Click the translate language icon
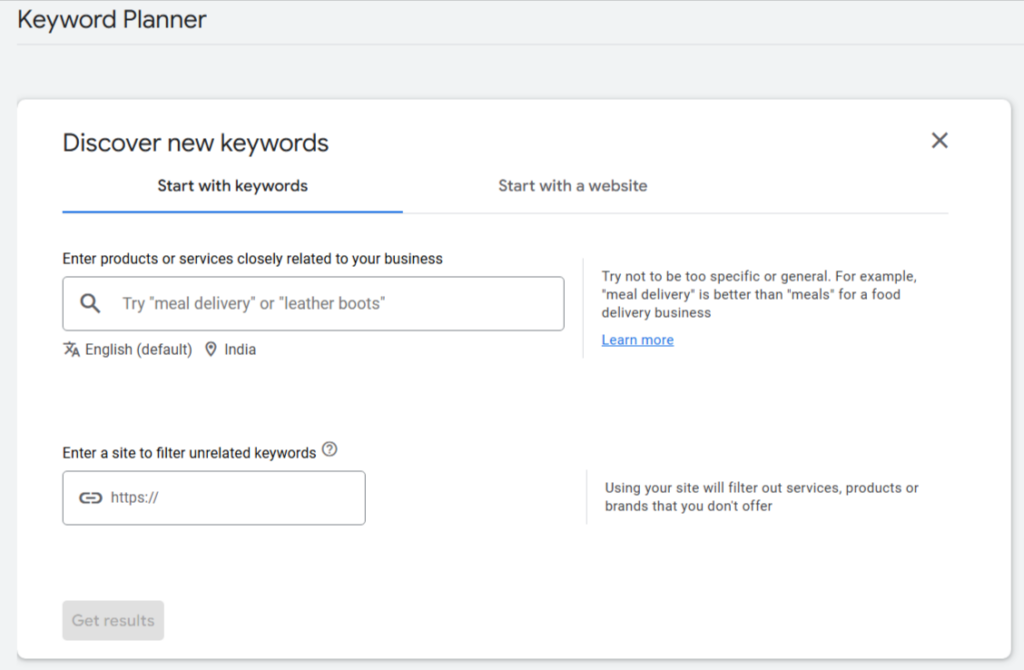This screenshot has width=1024, height=670. tap(71, 349)
